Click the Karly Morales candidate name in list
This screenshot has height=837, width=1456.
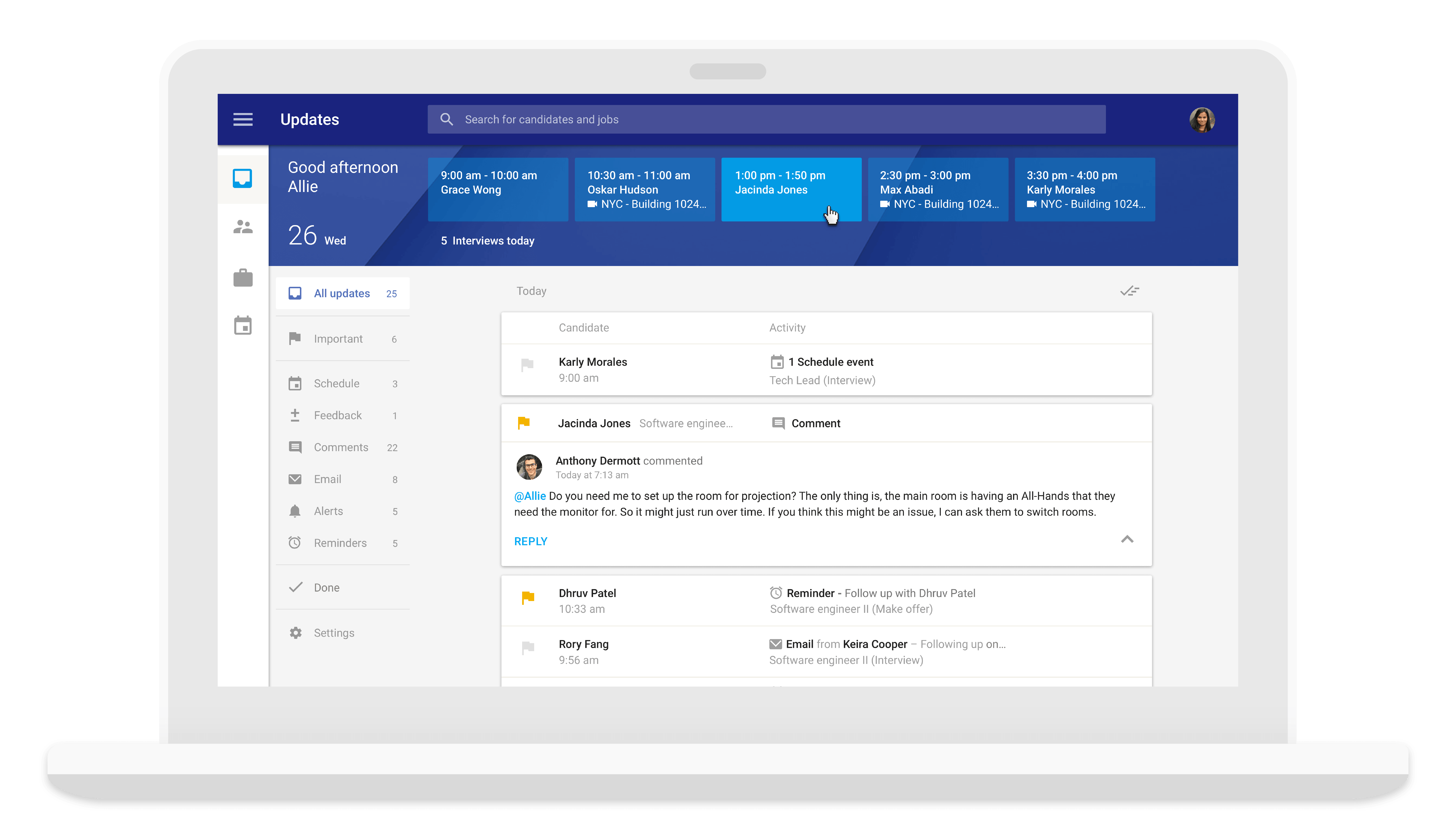[x=593, y=362]
